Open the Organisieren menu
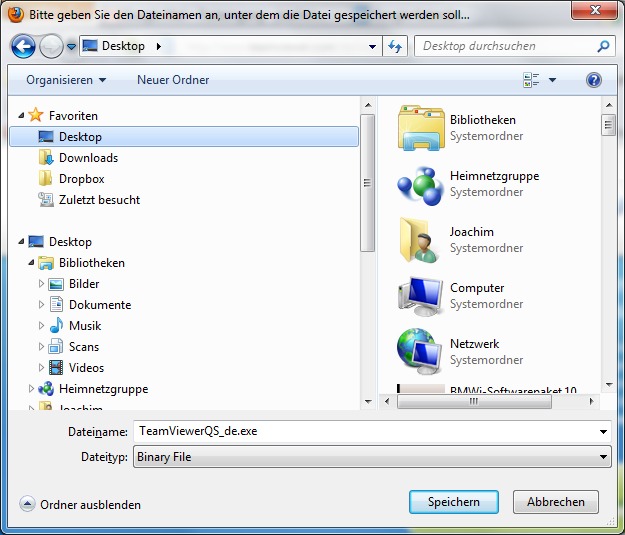The image size is (625, 535). (x=66, y=80)
